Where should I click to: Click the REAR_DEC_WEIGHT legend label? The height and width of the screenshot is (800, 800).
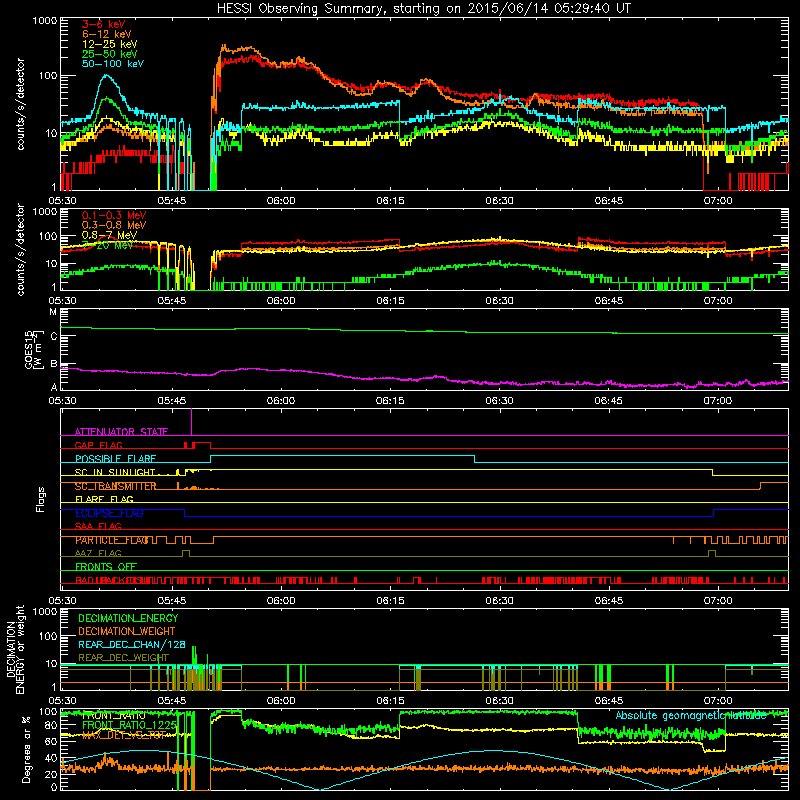pos(123,658)
